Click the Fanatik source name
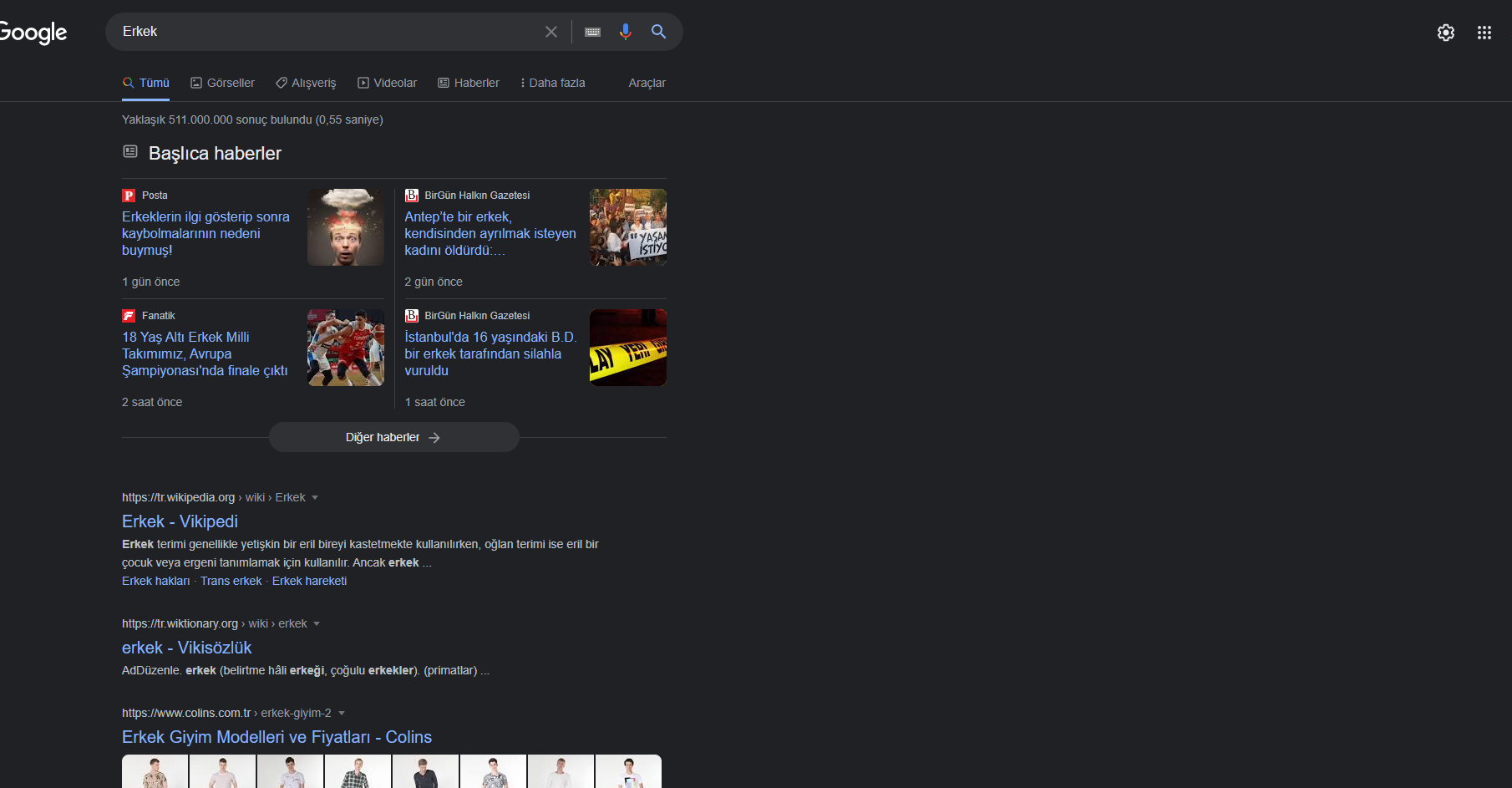Image resolution: width=1512 pixels, height=788 pixels. pyautogui.click(x=159, y=316)
